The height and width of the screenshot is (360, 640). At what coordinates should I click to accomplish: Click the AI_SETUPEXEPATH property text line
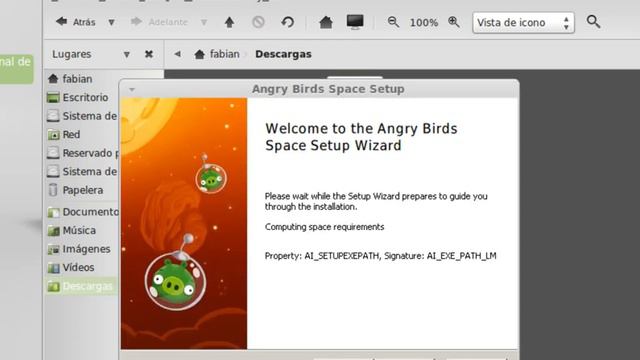click(380, 256)
